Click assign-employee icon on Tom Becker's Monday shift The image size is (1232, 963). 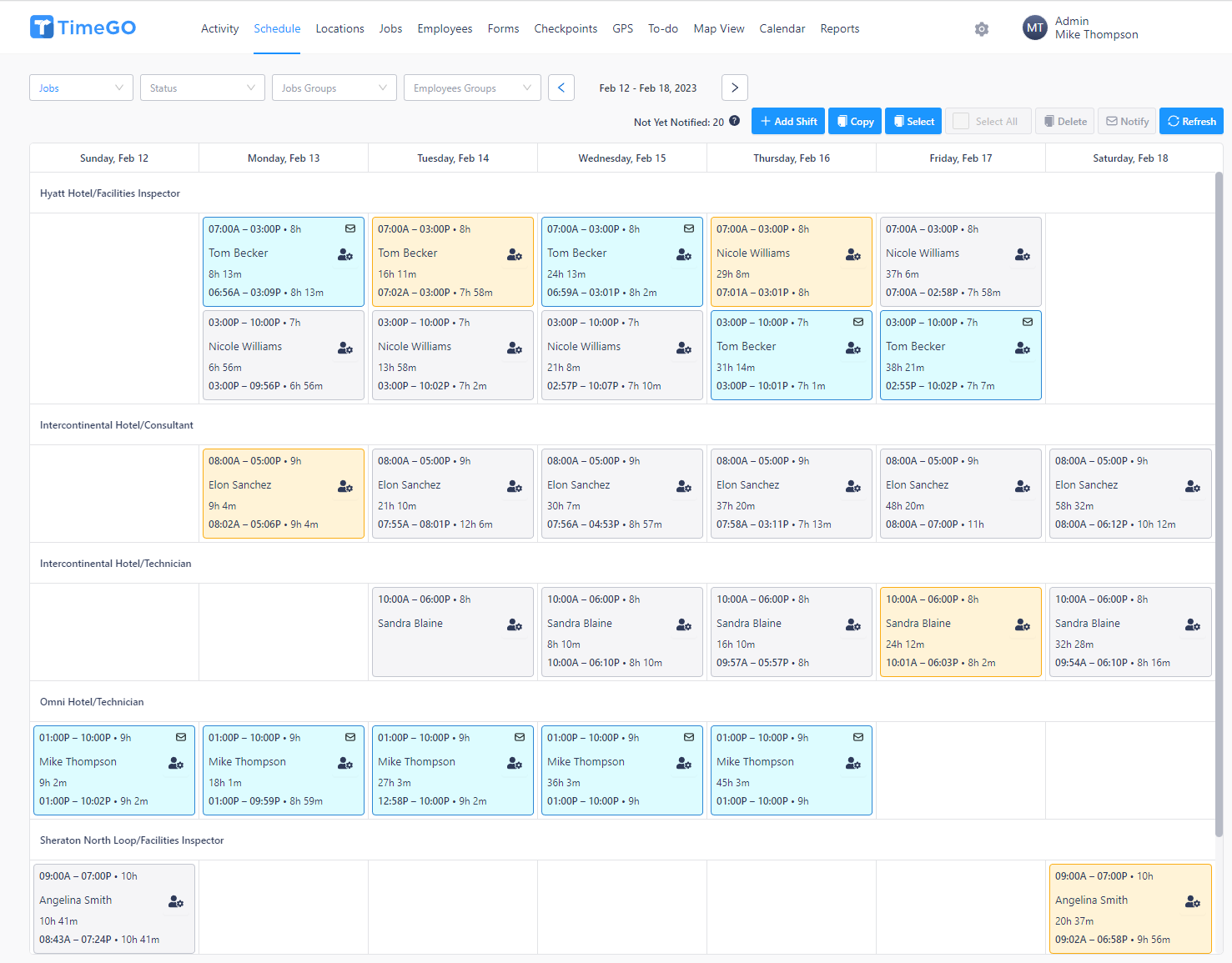[x=345, y=254]
